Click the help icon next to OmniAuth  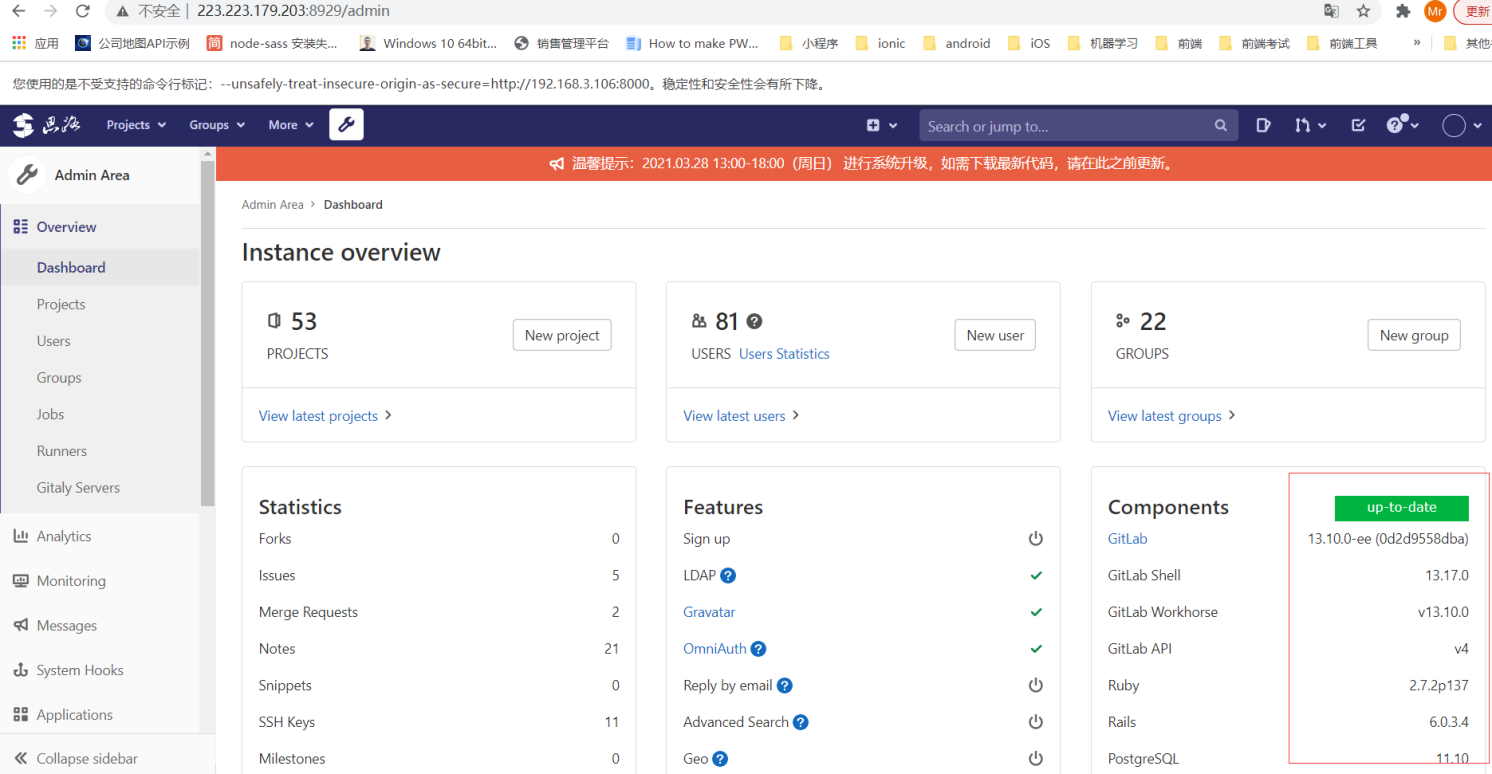tap(758, 649)
